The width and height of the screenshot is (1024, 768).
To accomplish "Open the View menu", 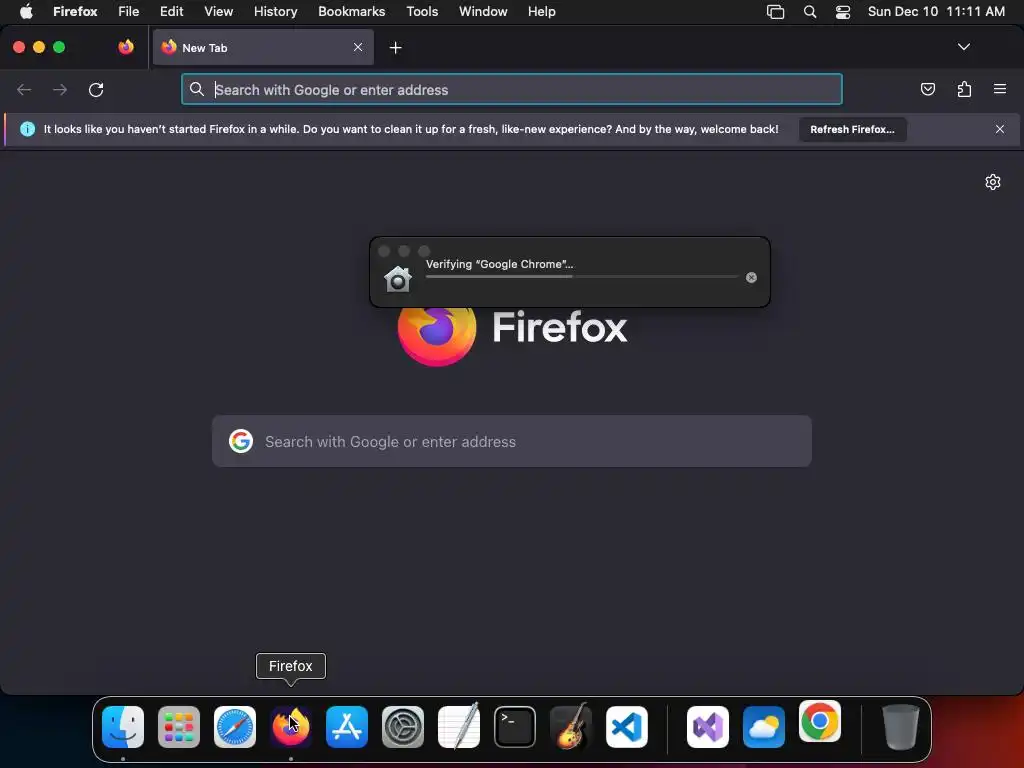I will [218, 11].
